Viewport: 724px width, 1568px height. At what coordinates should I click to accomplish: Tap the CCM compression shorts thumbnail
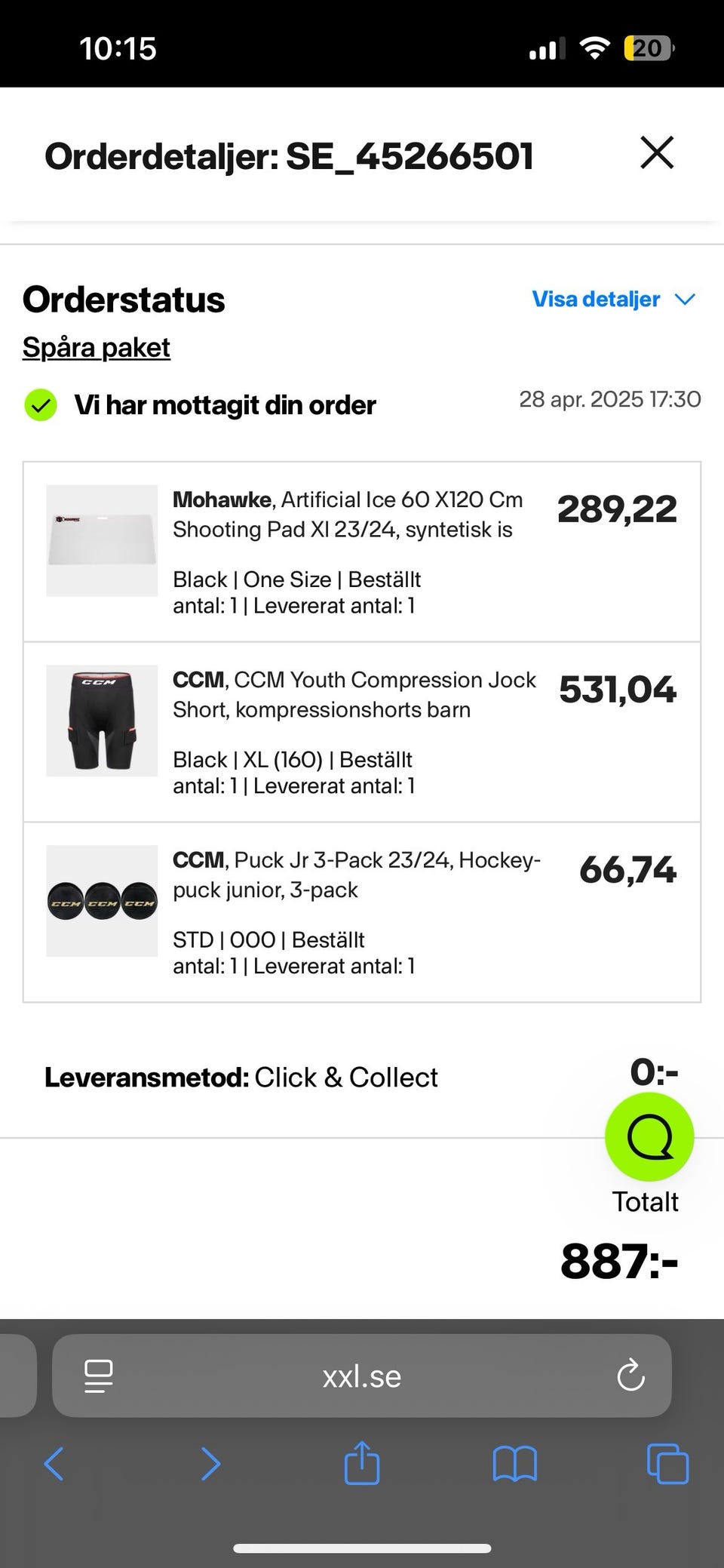coord(102,721)
